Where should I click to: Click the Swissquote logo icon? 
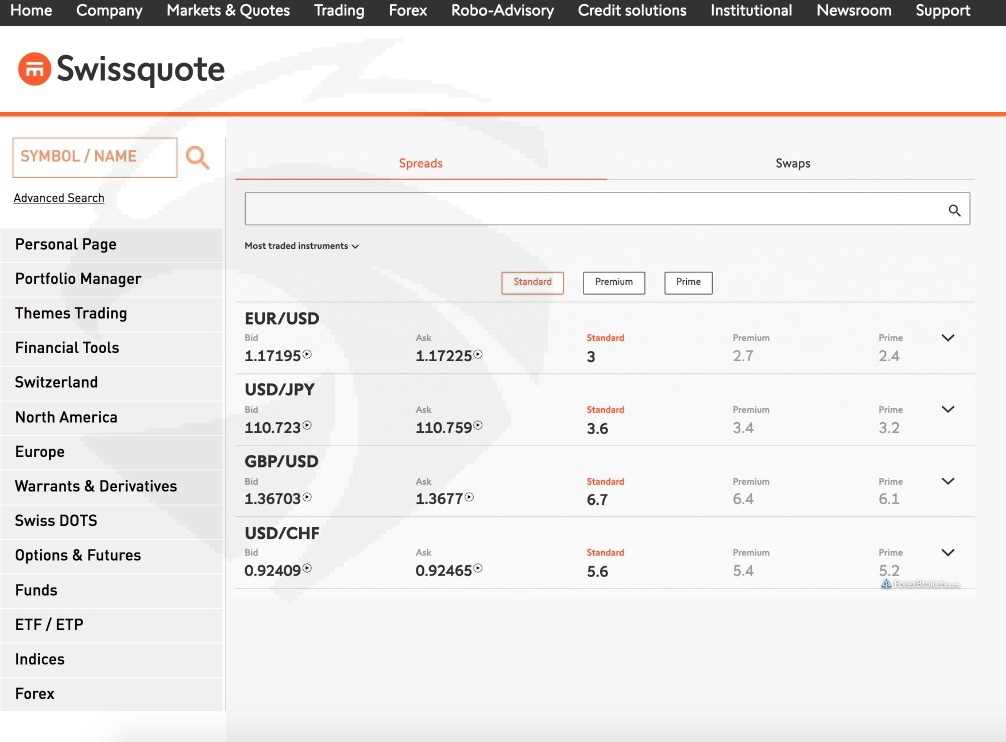pos(34,69)
